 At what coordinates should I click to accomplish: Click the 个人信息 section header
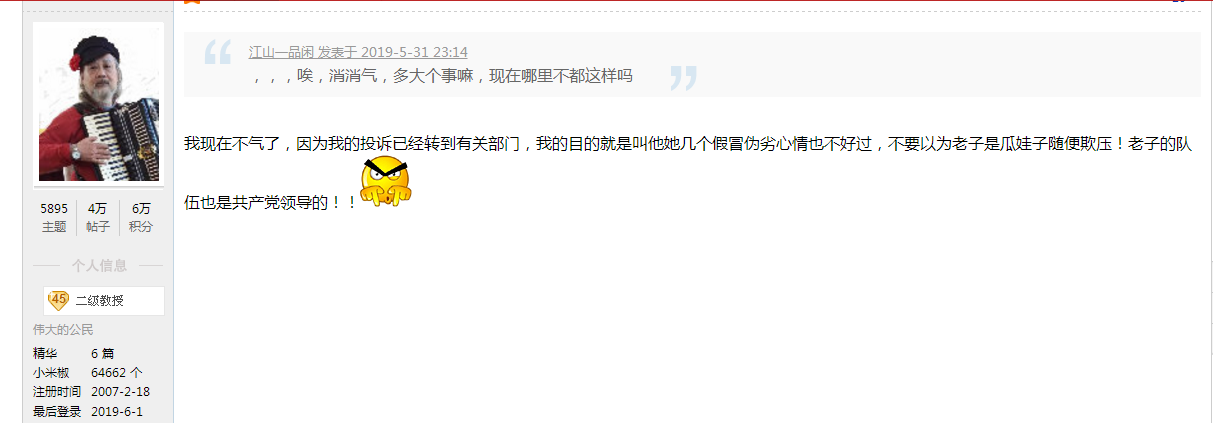[x=99, y=266]
